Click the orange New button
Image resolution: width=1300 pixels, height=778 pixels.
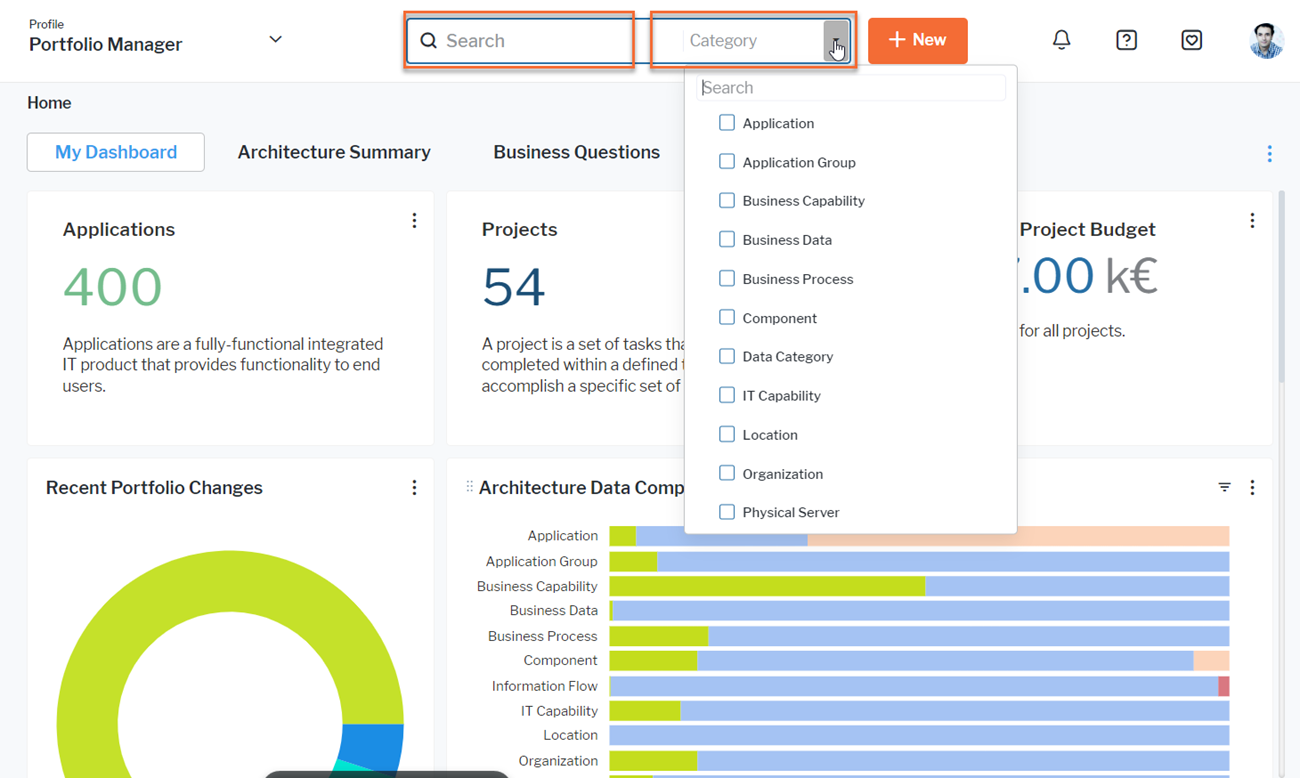tap(917, 41)
